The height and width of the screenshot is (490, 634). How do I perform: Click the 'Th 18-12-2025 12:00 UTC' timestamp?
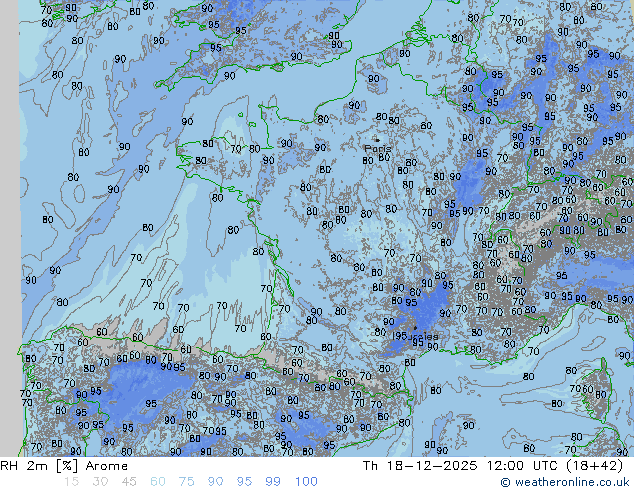coord(458,466)
